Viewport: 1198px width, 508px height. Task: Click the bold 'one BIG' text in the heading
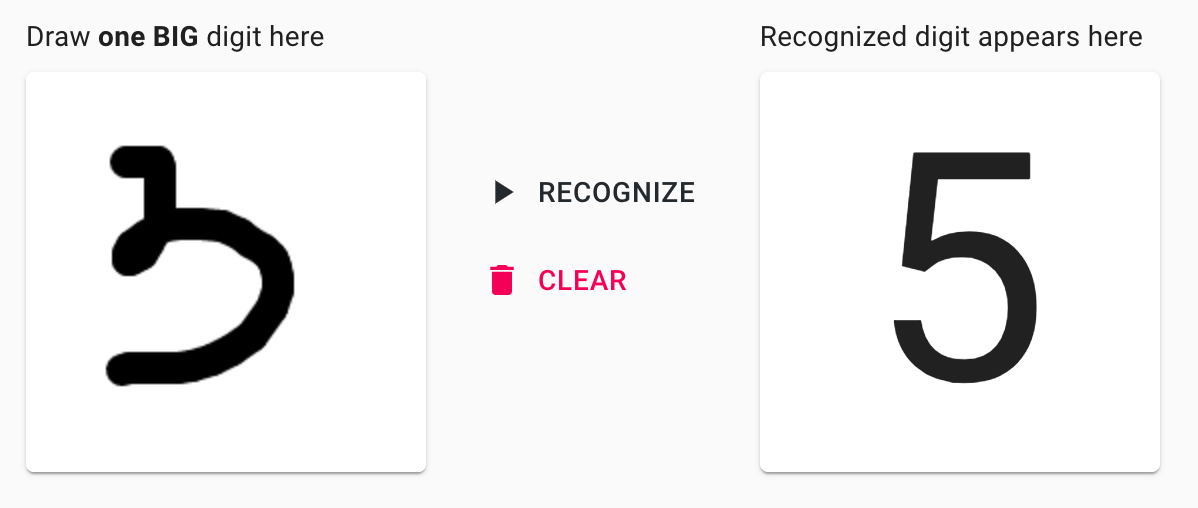click(148, 37)
